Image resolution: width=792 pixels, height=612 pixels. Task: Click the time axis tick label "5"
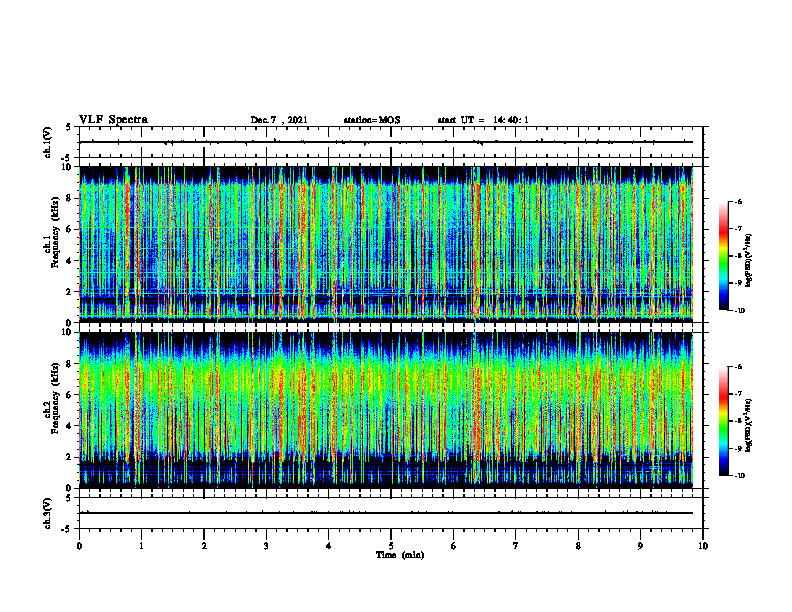tap(391, 546)
